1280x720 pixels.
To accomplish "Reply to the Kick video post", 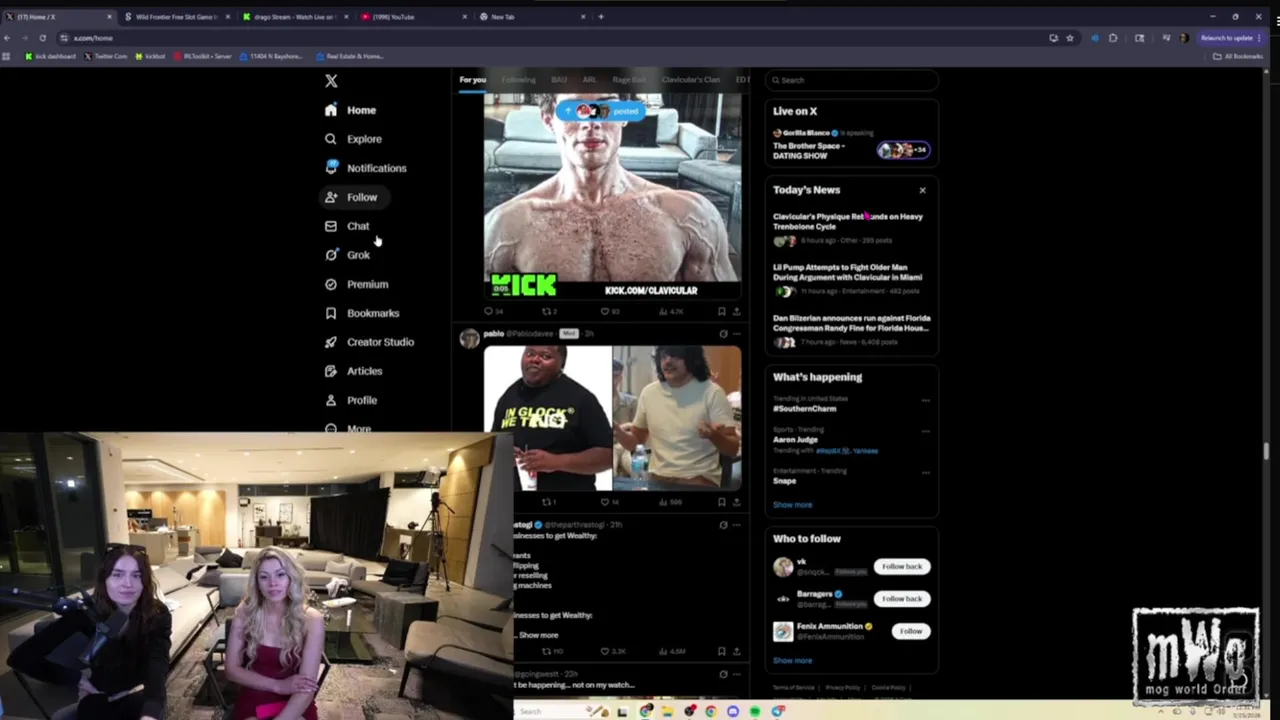I will pyautogui.click(x=493, y=311).
